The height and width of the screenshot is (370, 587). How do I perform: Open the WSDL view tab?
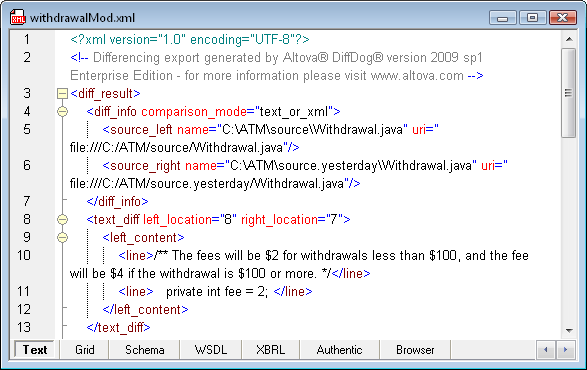[211, 350]
